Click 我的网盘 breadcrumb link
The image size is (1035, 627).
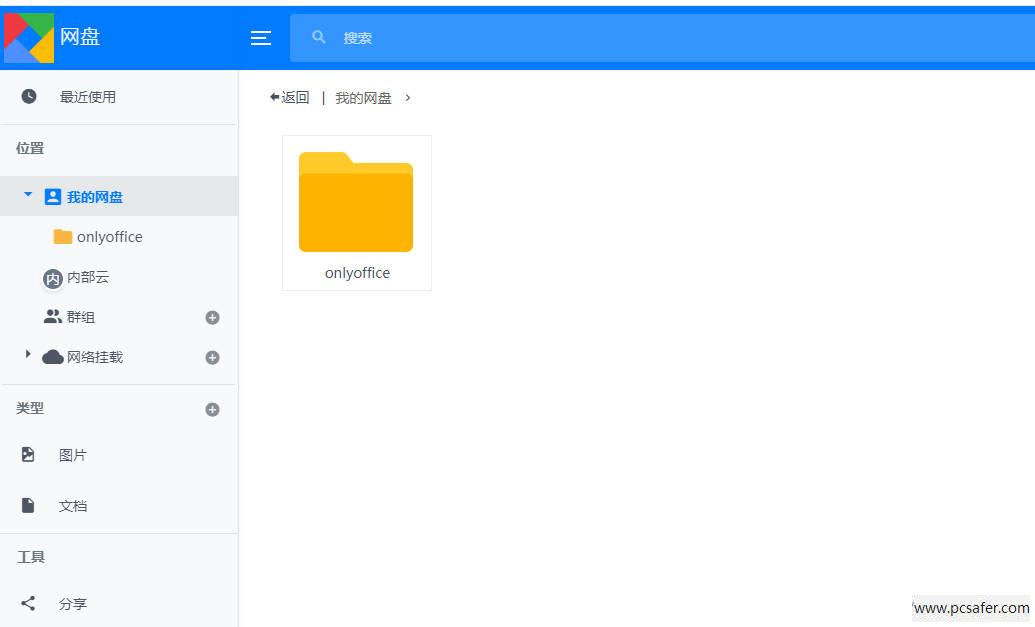coord(363,98)
